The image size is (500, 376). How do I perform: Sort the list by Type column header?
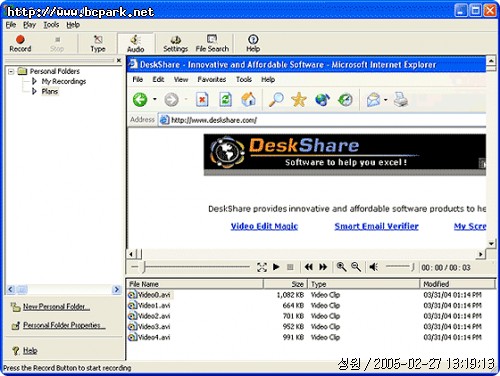point(364,284)
